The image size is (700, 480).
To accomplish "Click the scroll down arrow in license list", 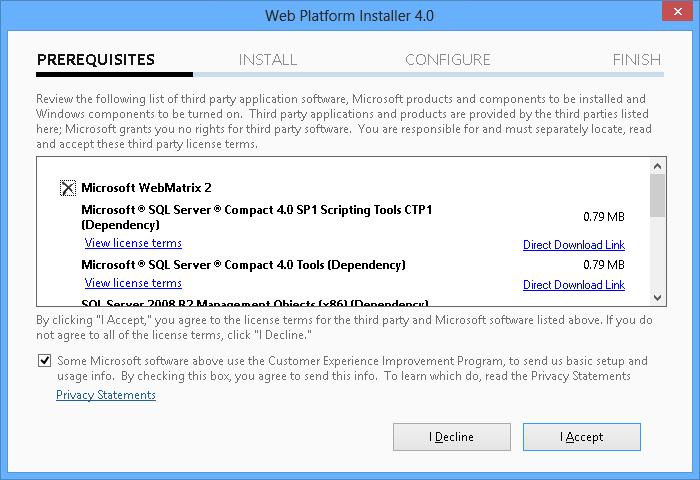I will click(x=657, y=297).
